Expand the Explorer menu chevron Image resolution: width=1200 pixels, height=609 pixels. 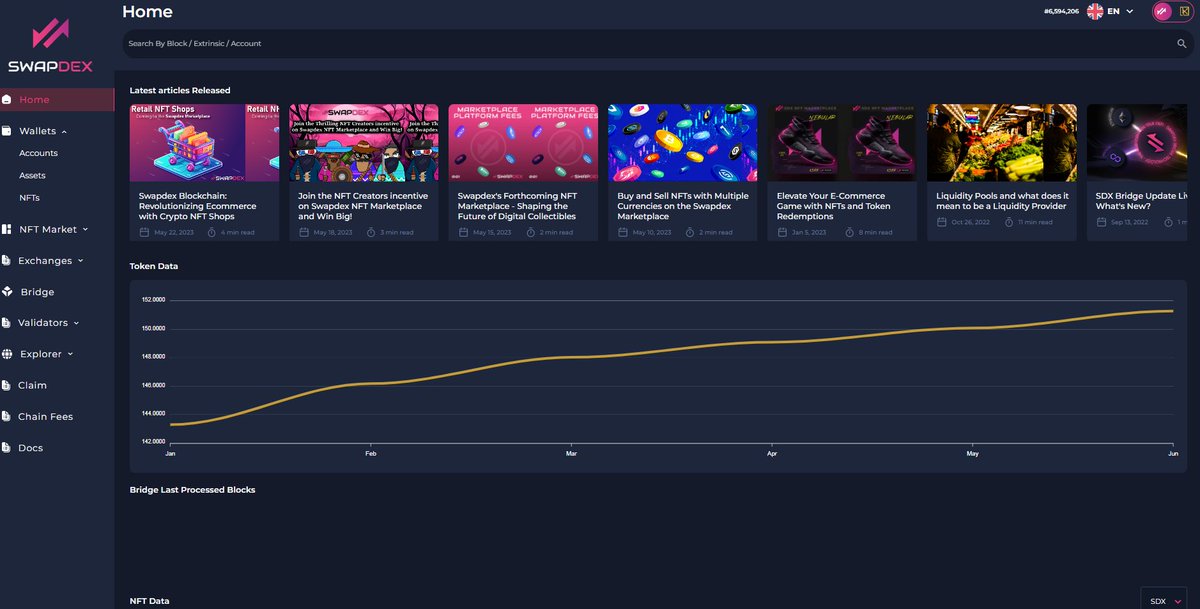point(70,354)
